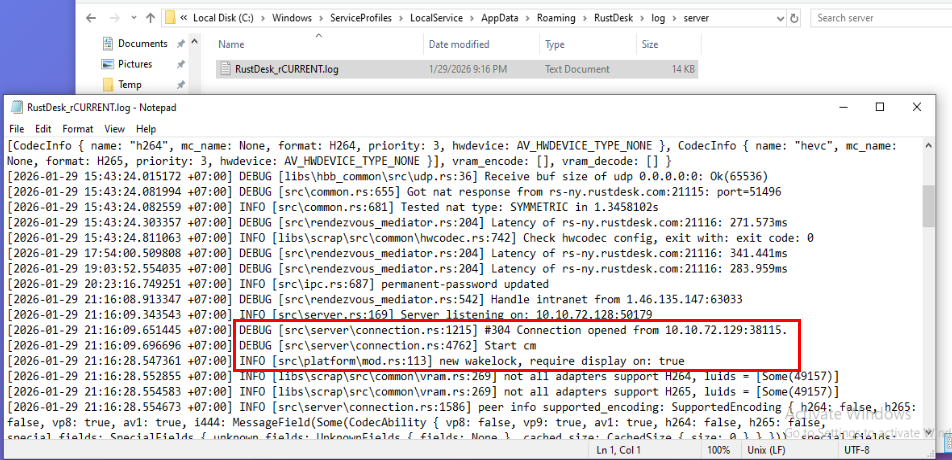This screenshot has height=460, width=952.
Task: Click the Documents folder icon in sidebar
Action: tap(108, 44)
